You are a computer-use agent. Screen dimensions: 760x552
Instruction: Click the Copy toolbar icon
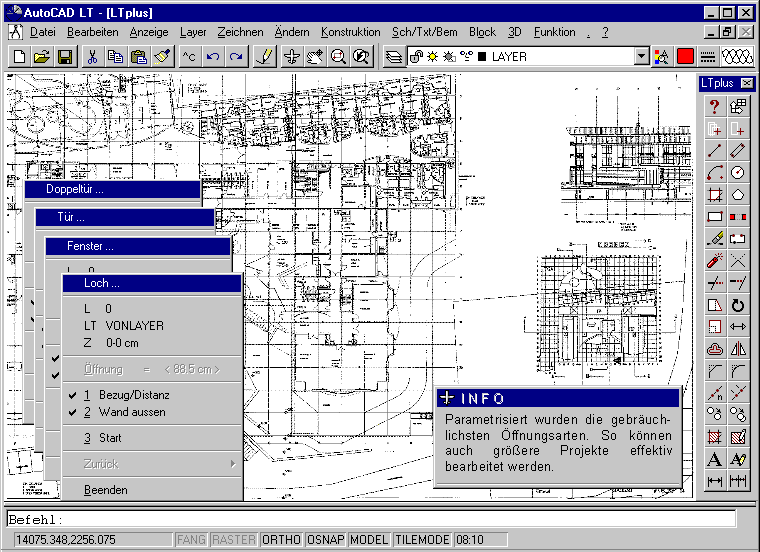click(x=115, y=57)
